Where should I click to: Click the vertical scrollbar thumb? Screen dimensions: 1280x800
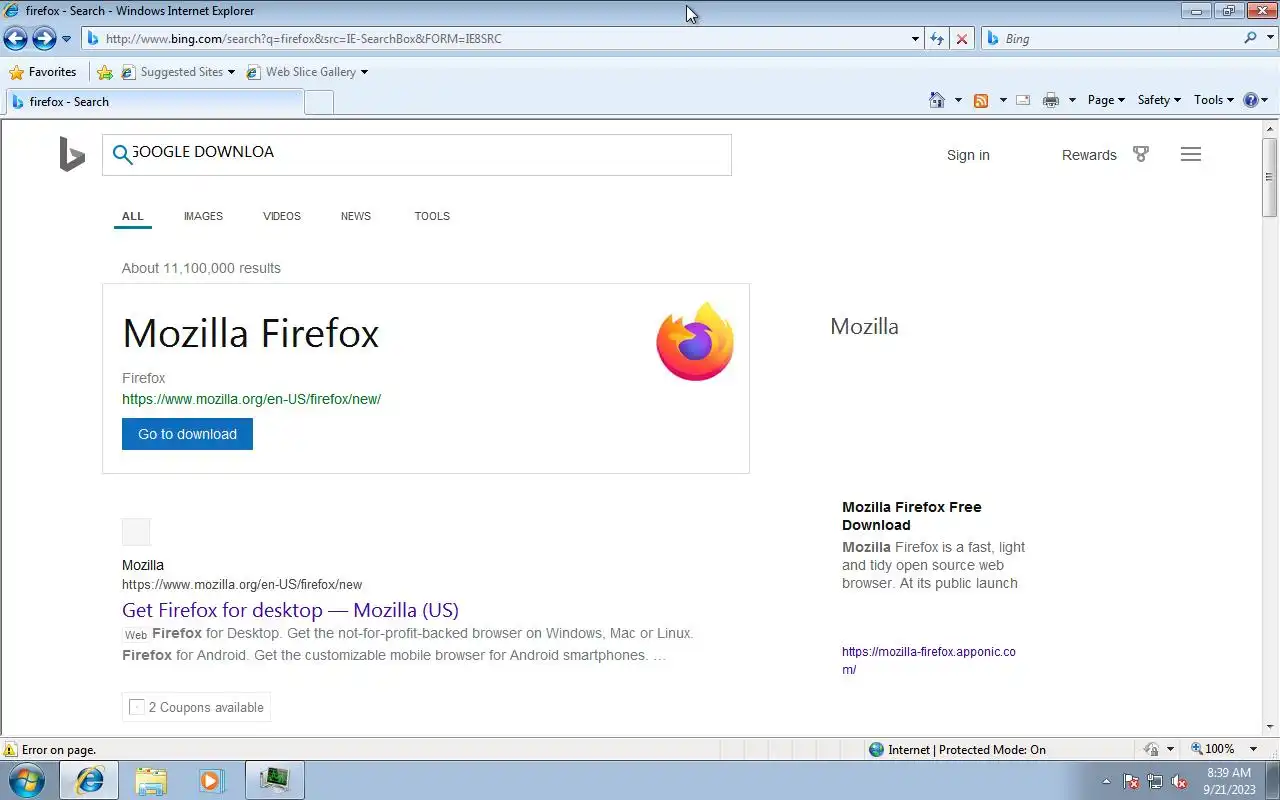tap(1270, 177)
